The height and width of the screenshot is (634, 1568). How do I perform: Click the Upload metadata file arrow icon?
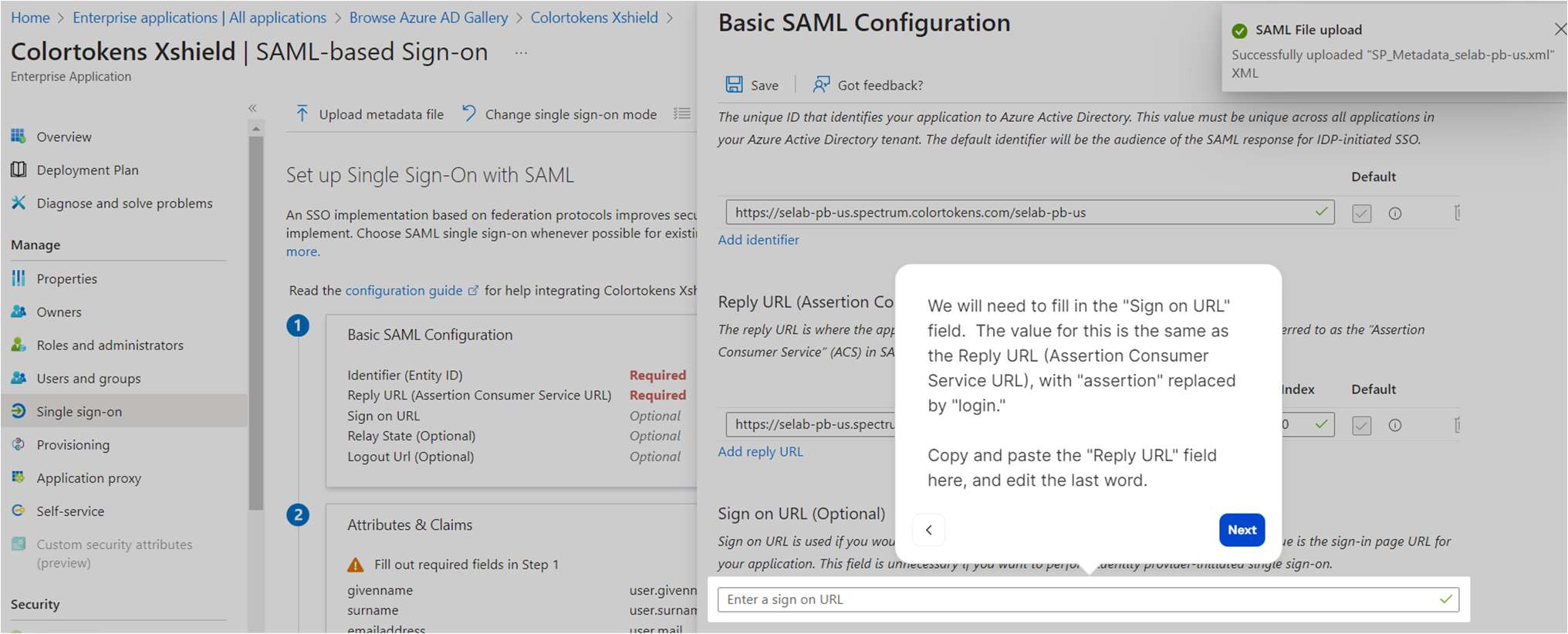point(302,114)
